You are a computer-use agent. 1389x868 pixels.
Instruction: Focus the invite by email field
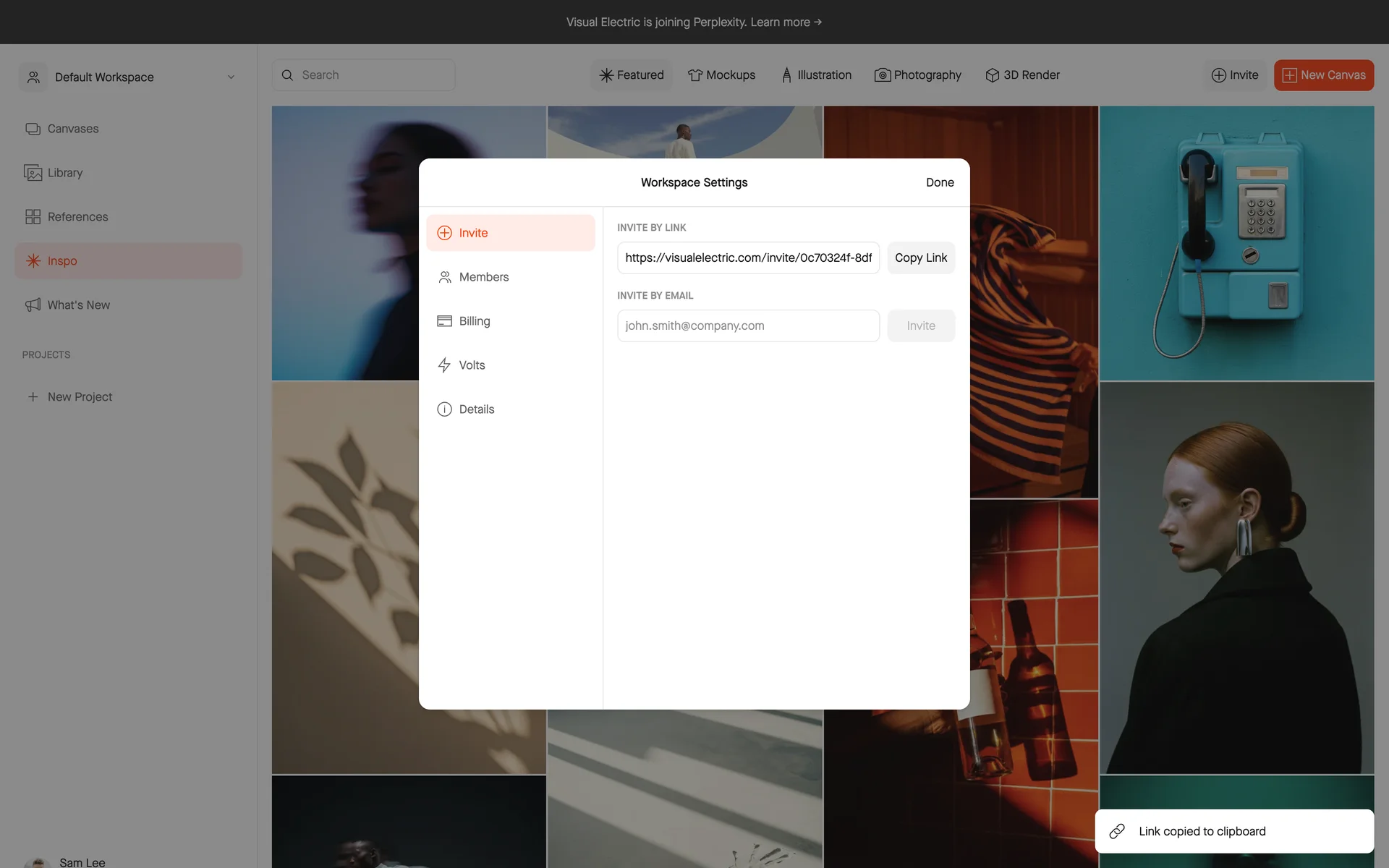(747, 326)
